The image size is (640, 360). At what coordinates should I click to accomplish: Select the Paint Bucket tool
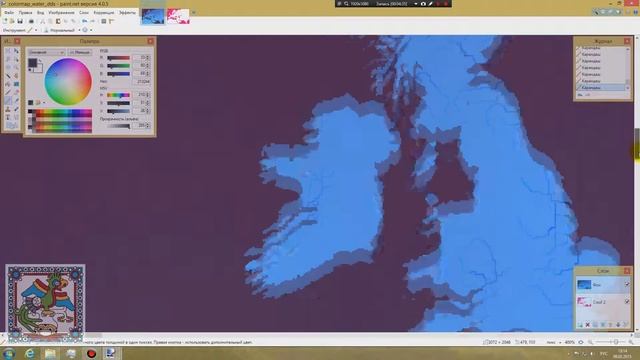(x=8, y=84)
